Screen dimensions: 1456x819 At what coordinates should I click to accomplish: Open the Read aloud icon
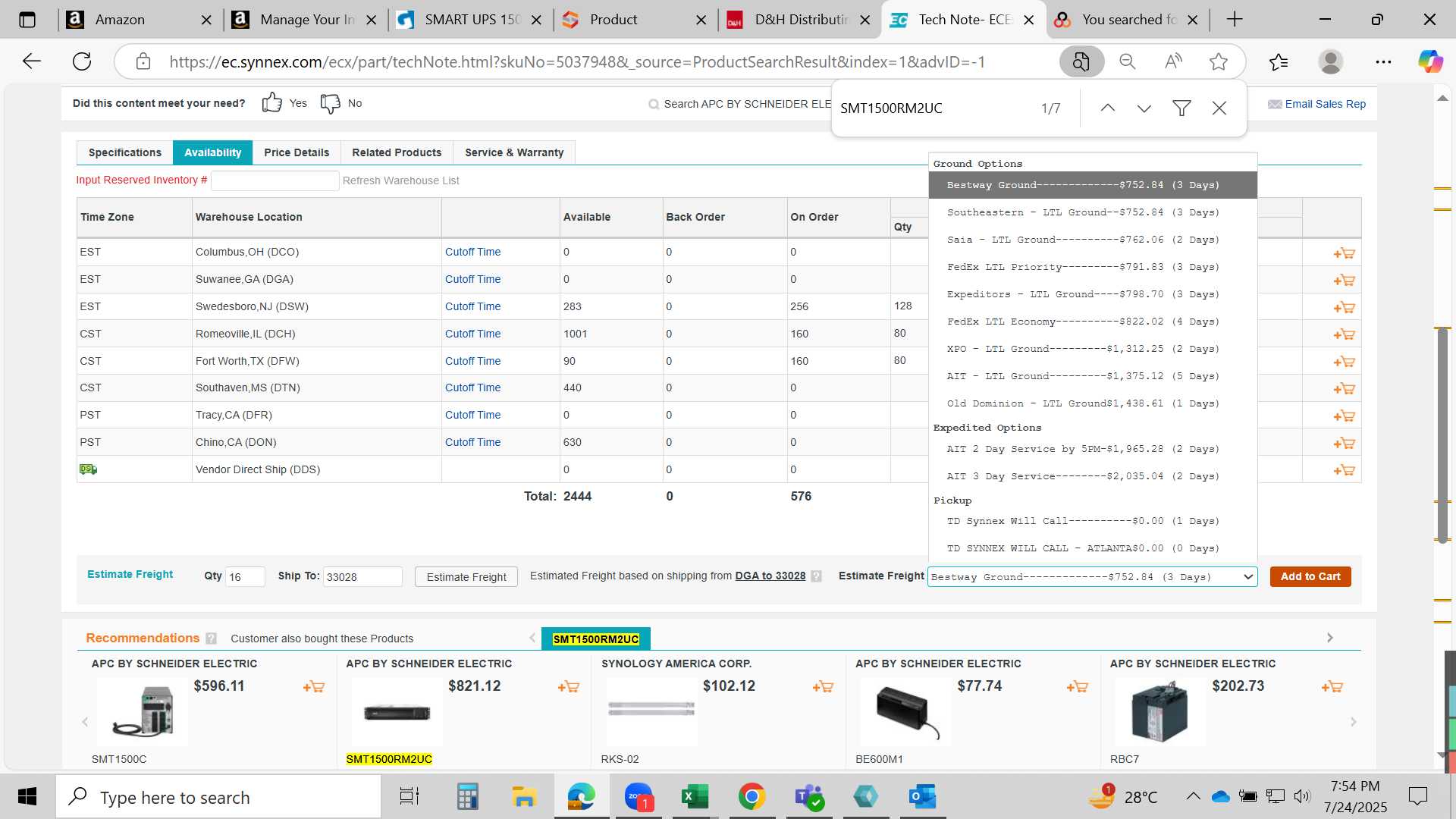coord(1173,61)
